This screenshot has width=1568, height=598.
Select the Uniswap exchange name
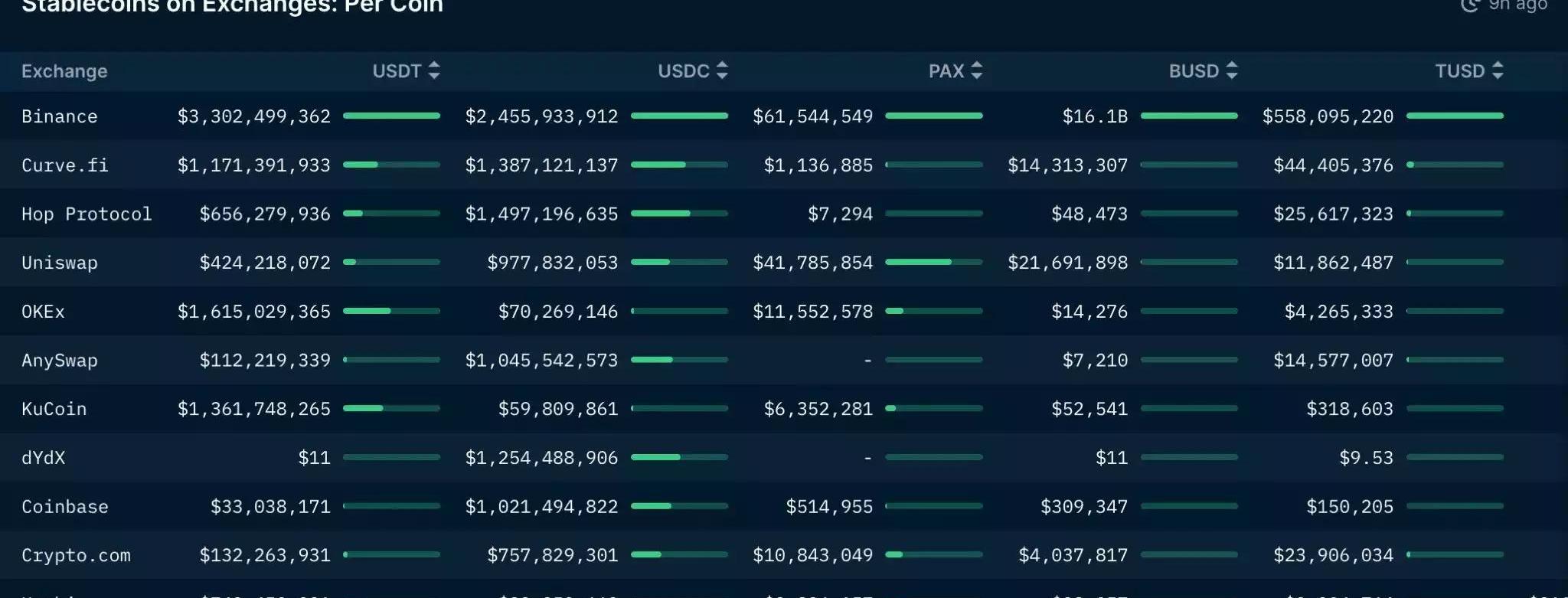[x=60, y=263]
